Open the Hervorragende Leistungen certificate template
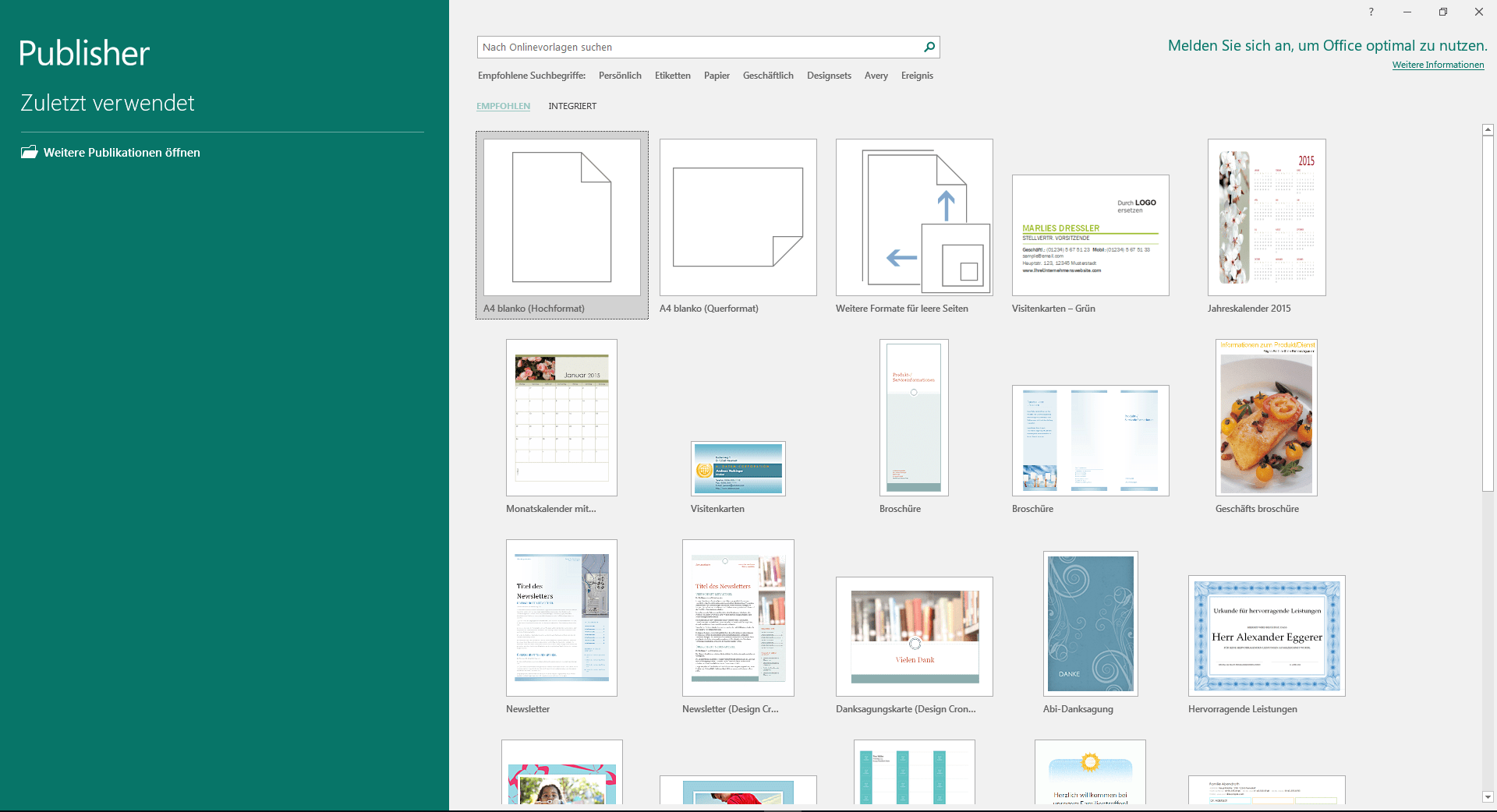Viewport: 1497px width, 812px height. pos(1266,636)
